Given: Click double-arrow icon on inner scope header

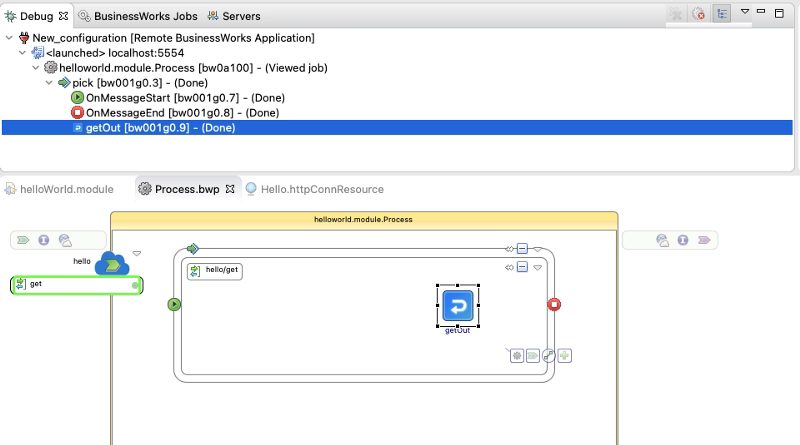Looking at the screenshot, I should [x=509, y=267].
